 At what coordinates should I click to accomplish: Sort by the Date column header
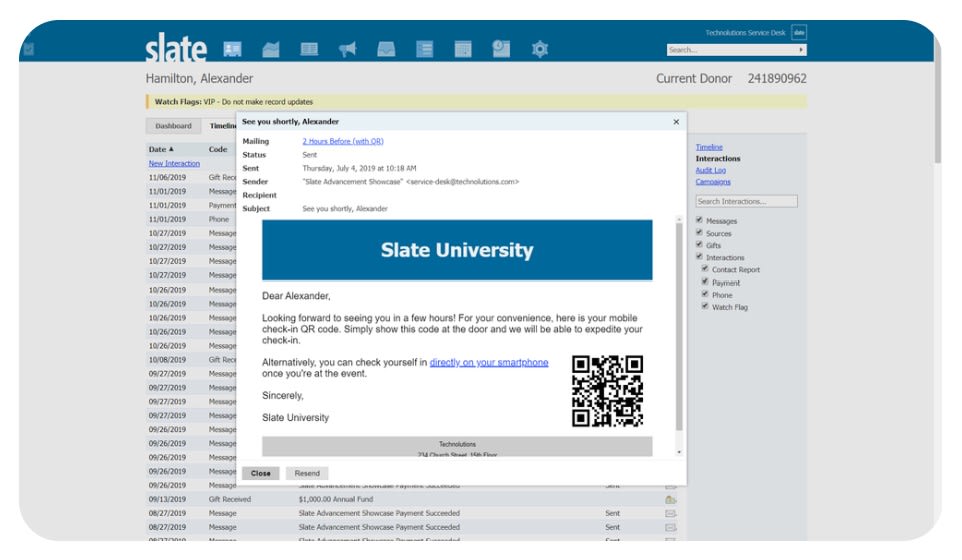161,149
